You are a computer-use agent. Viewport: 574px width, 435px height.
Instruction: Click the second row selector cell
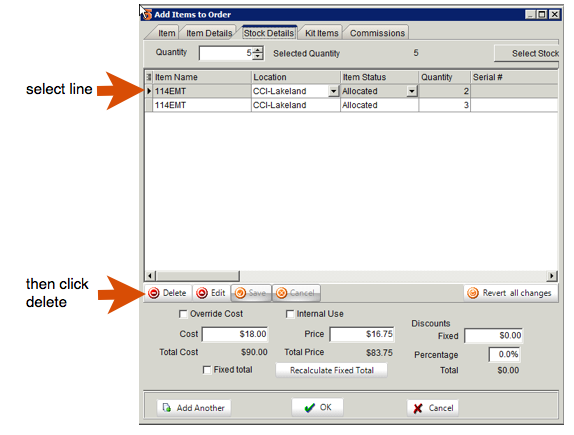pyautogui.click(x=149, y=105)
